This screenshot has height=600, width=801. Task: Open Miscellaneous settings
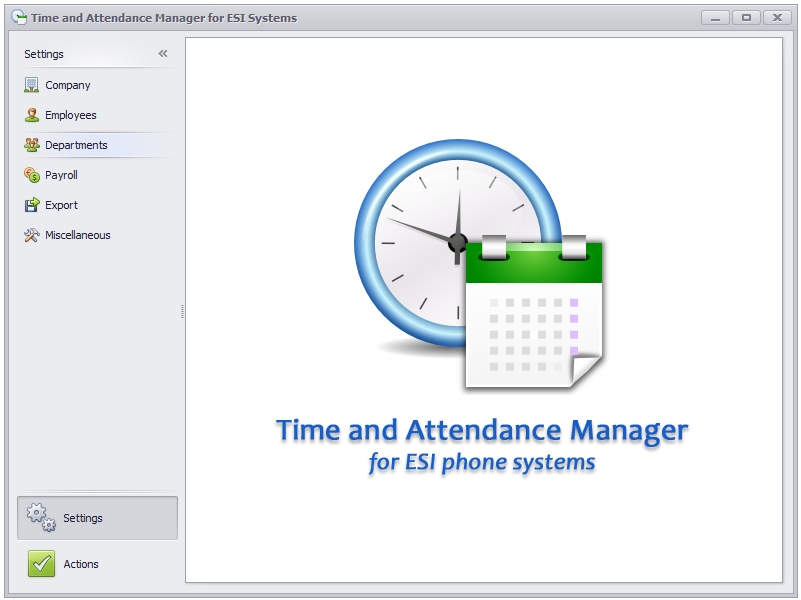pos(98,235)
